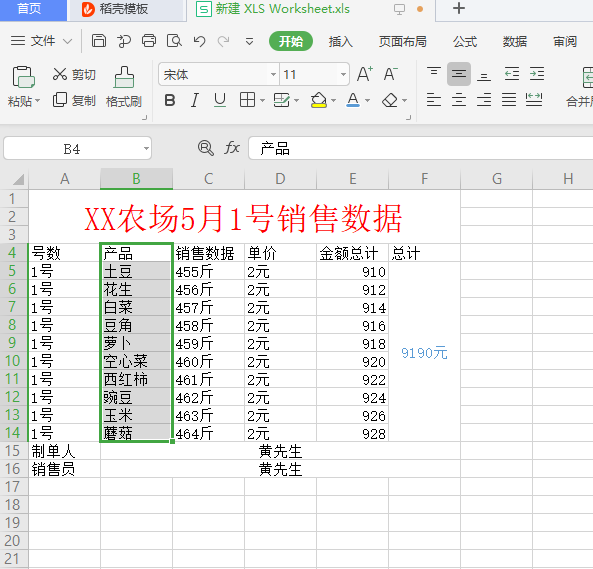Align text left

433,100
